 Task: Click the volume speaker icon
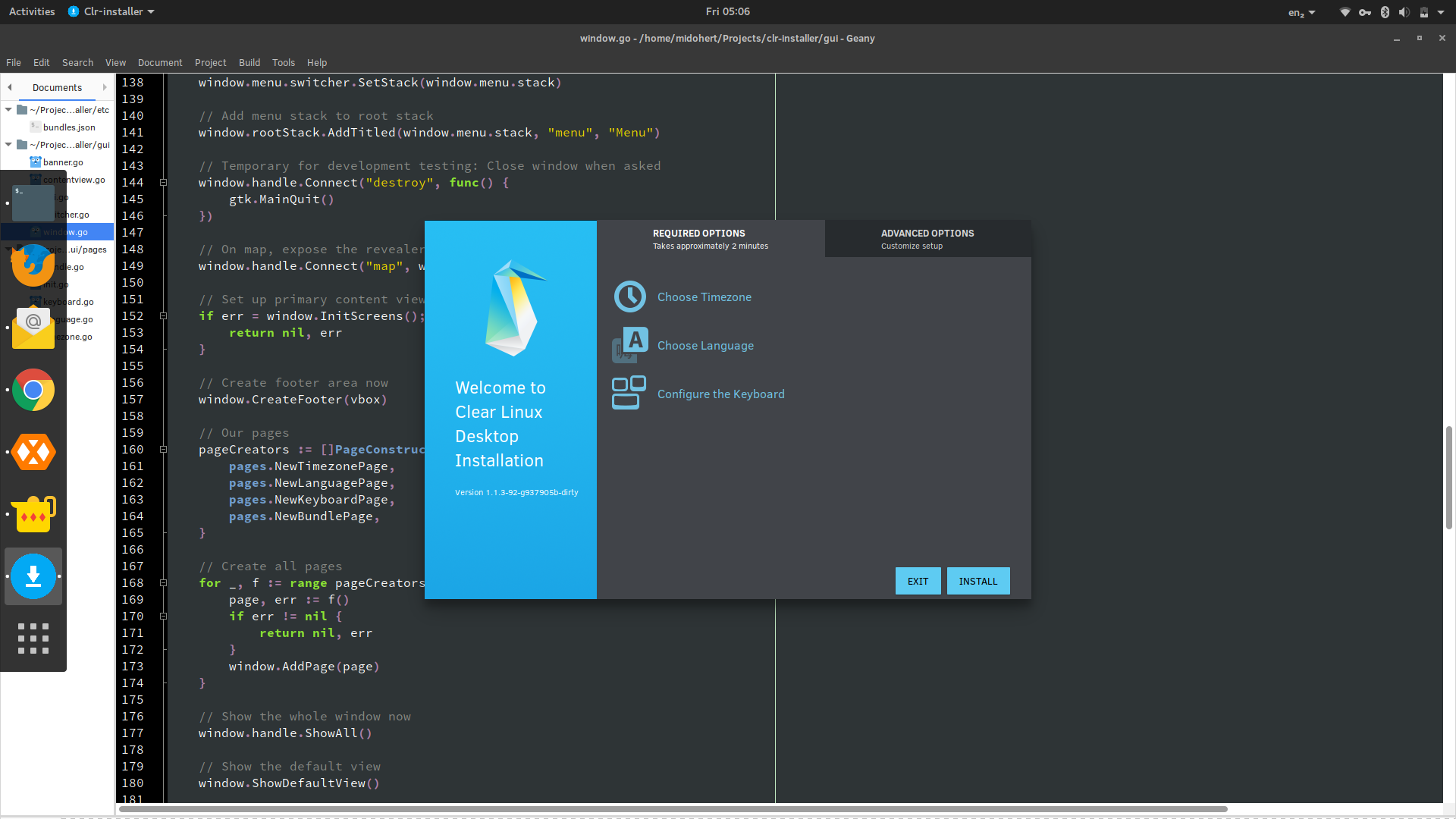(1404, 12)
